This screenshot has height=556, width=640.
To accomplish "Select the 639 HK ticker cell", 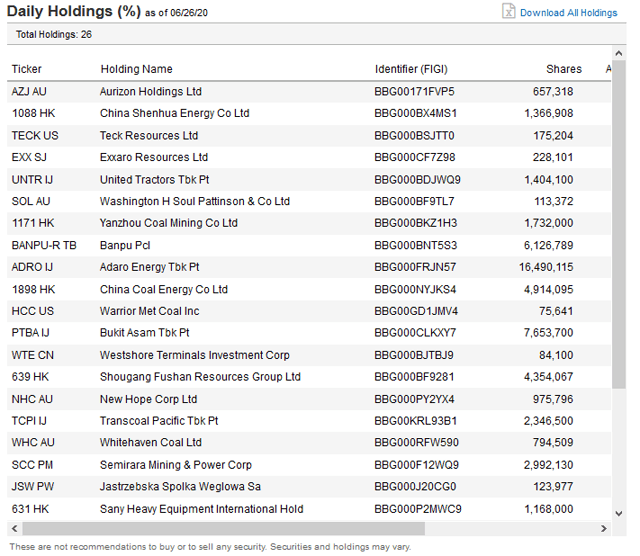I will [x=30, y=377].
